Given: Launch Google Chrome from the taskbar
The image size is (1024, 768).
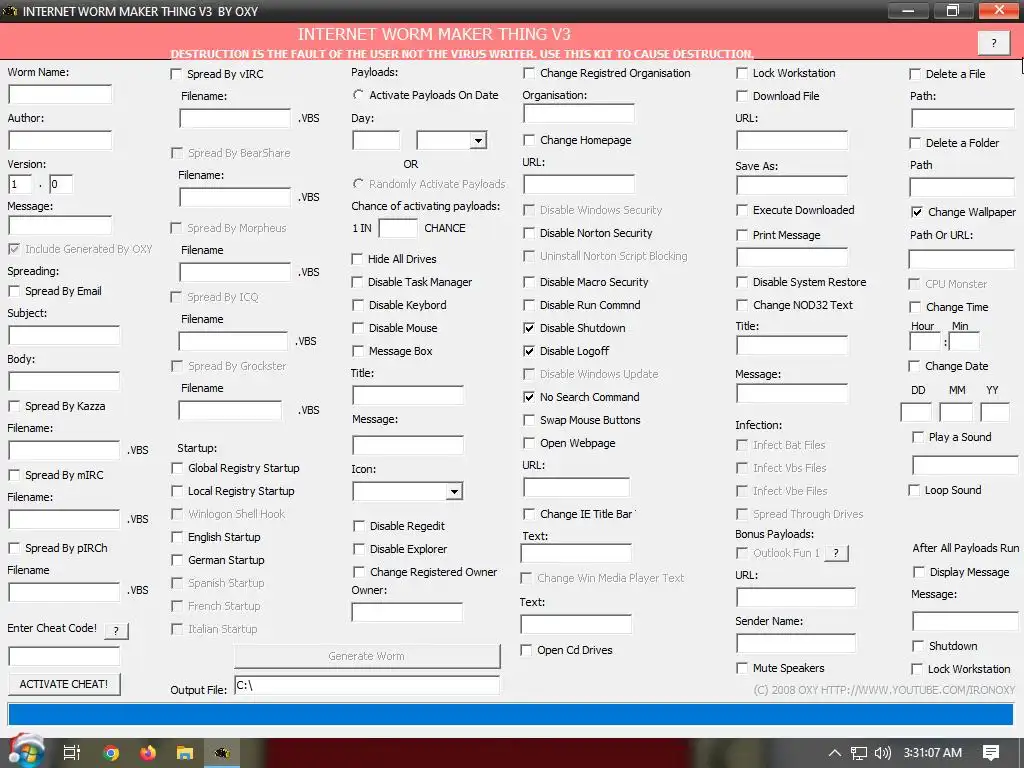Looking at the screenshot, I should point(110,753).
